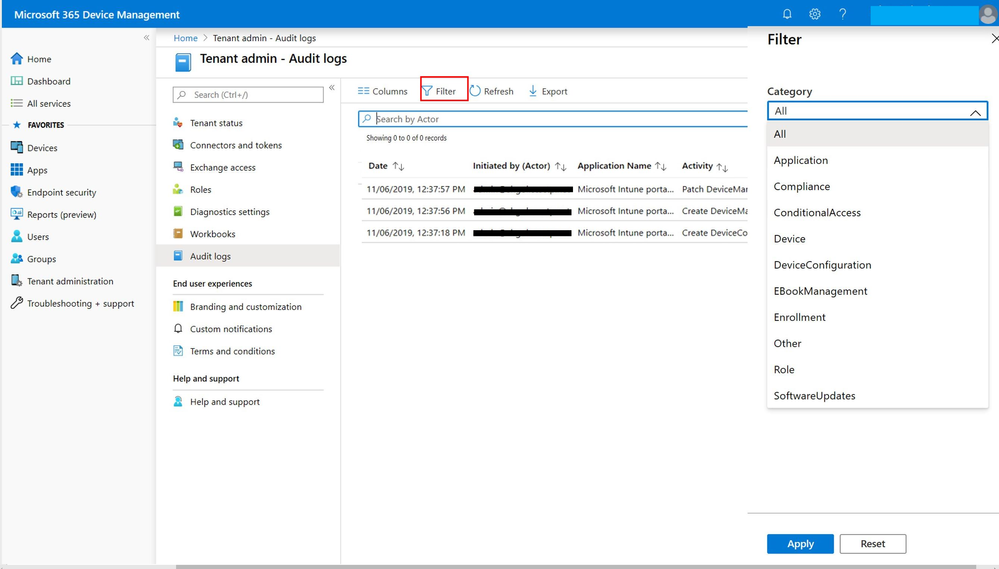Click the Groups people icon

click(17, 259)
